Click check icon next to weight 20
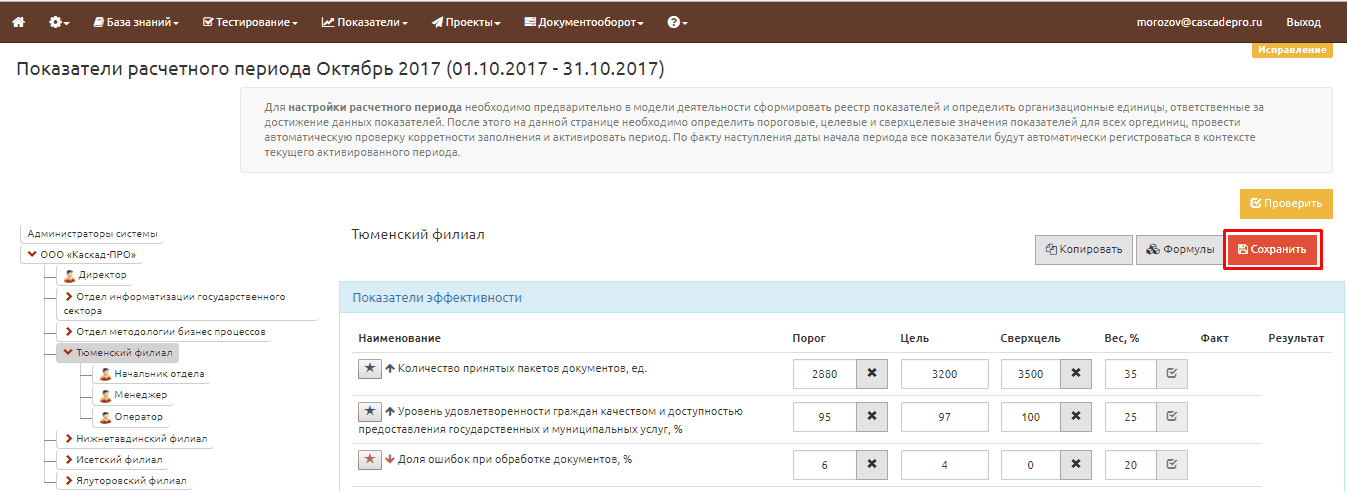The width and height of the screenshot is (1347, 492). [1171, 465]
